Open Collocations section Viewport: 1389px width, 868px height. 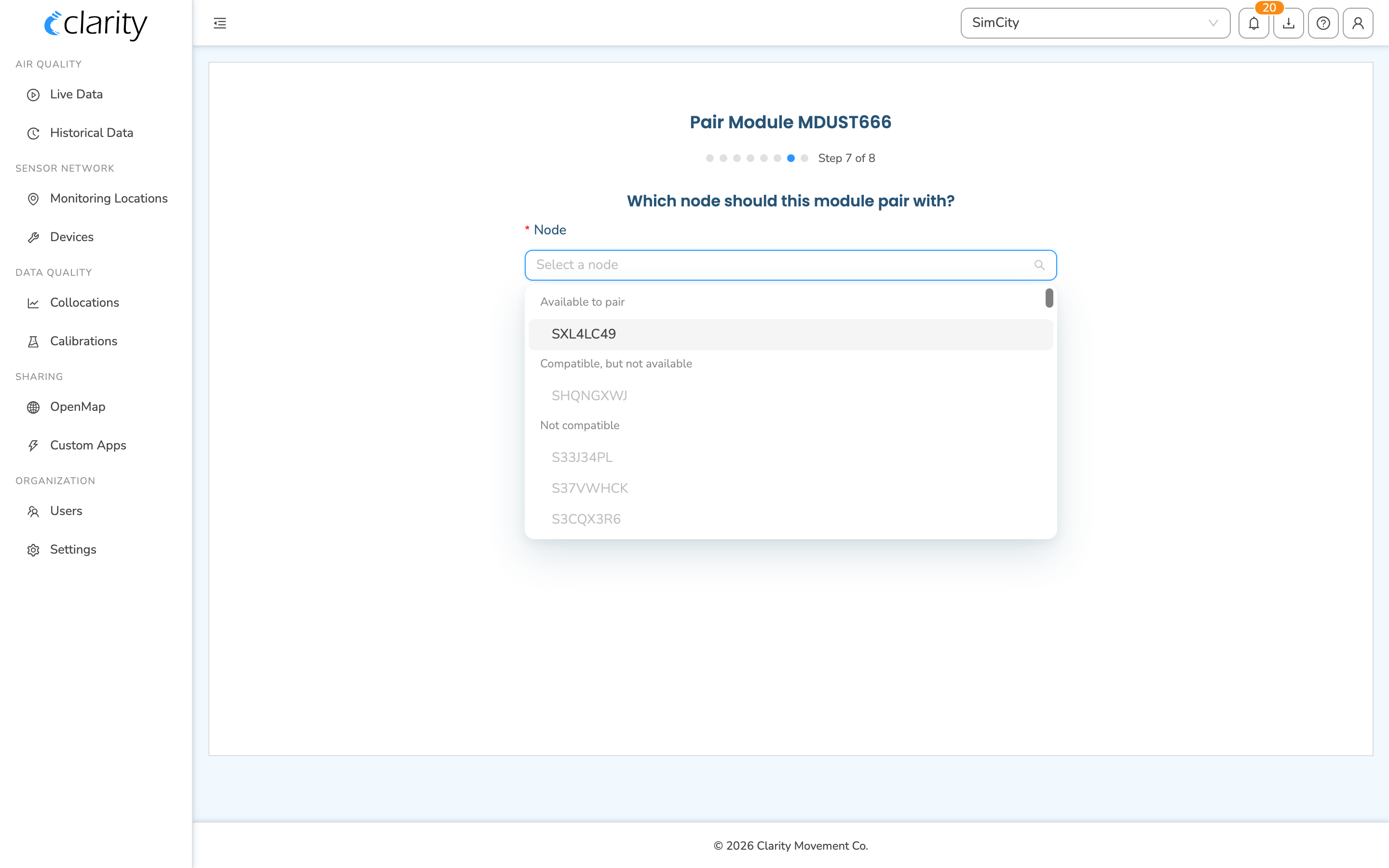(x=84, y=302)
